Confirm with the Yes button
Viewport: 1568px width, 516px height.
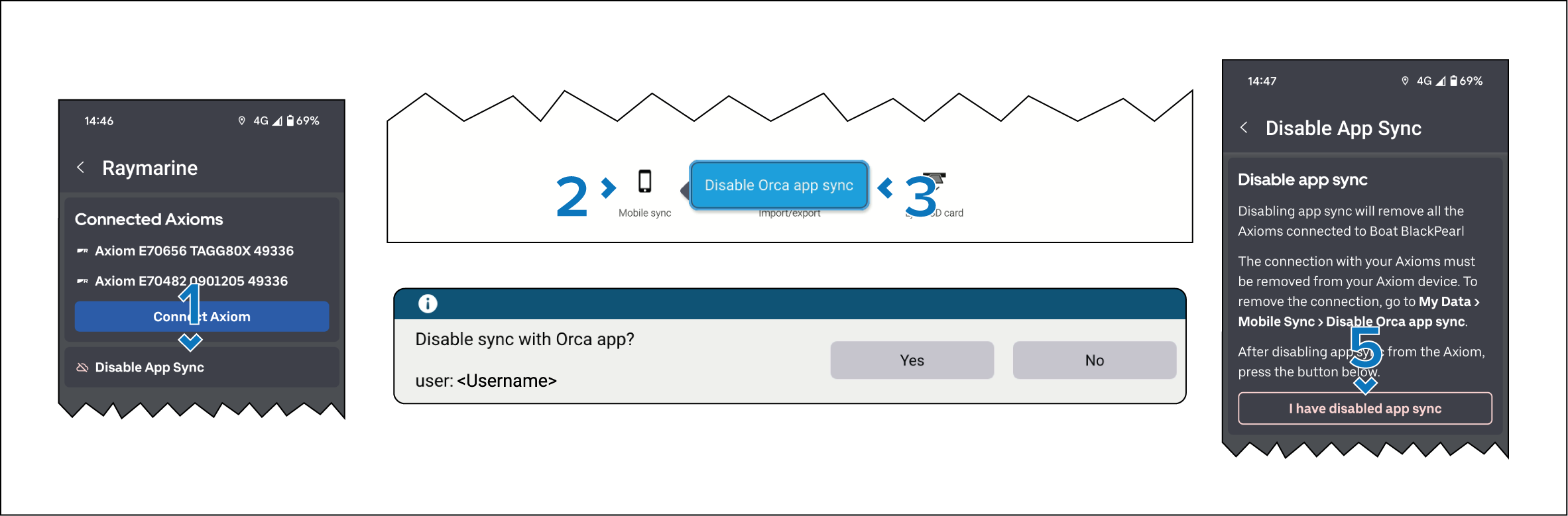(x=912, y=360)
